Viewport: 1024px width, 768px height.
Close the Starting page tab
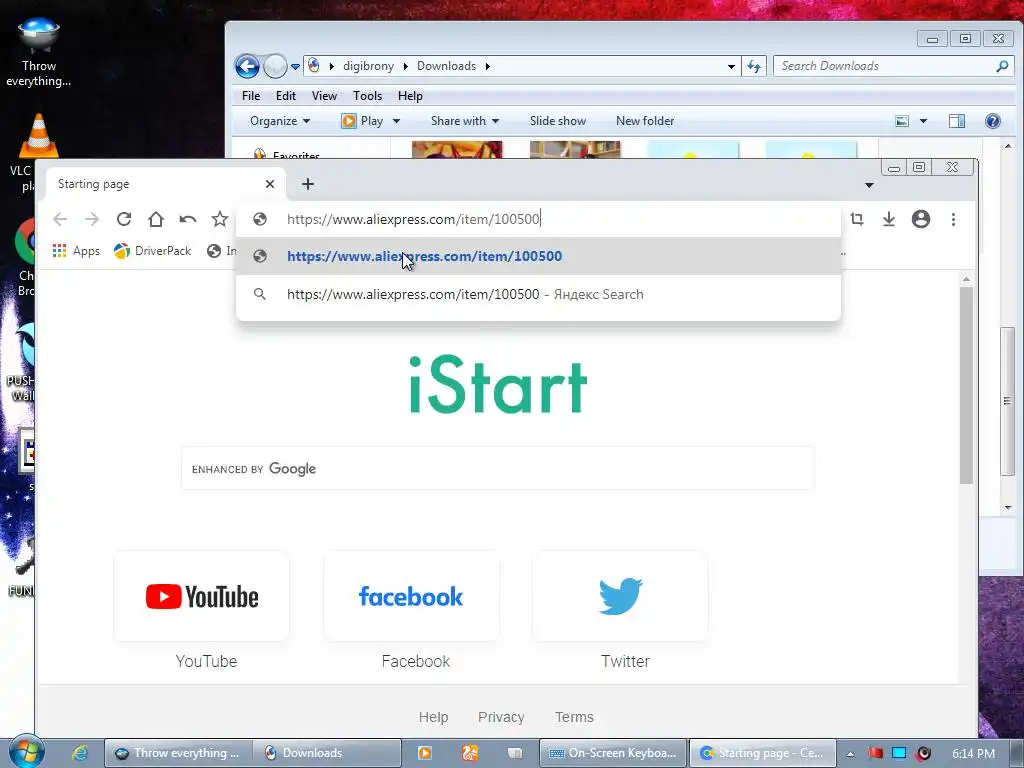[x=270, y=184]
